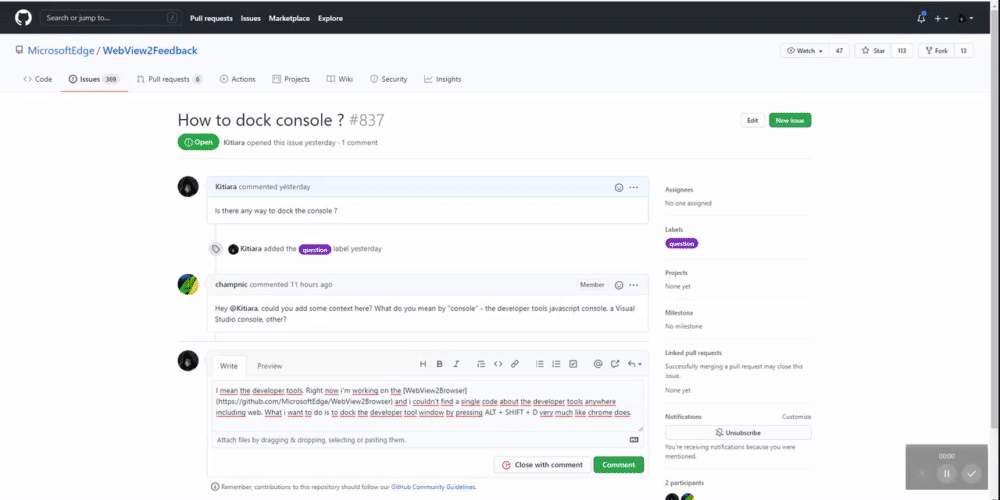1000x500 pixels.
Task: Open Marketplace in the top navigation
Action: coord(289,18)
